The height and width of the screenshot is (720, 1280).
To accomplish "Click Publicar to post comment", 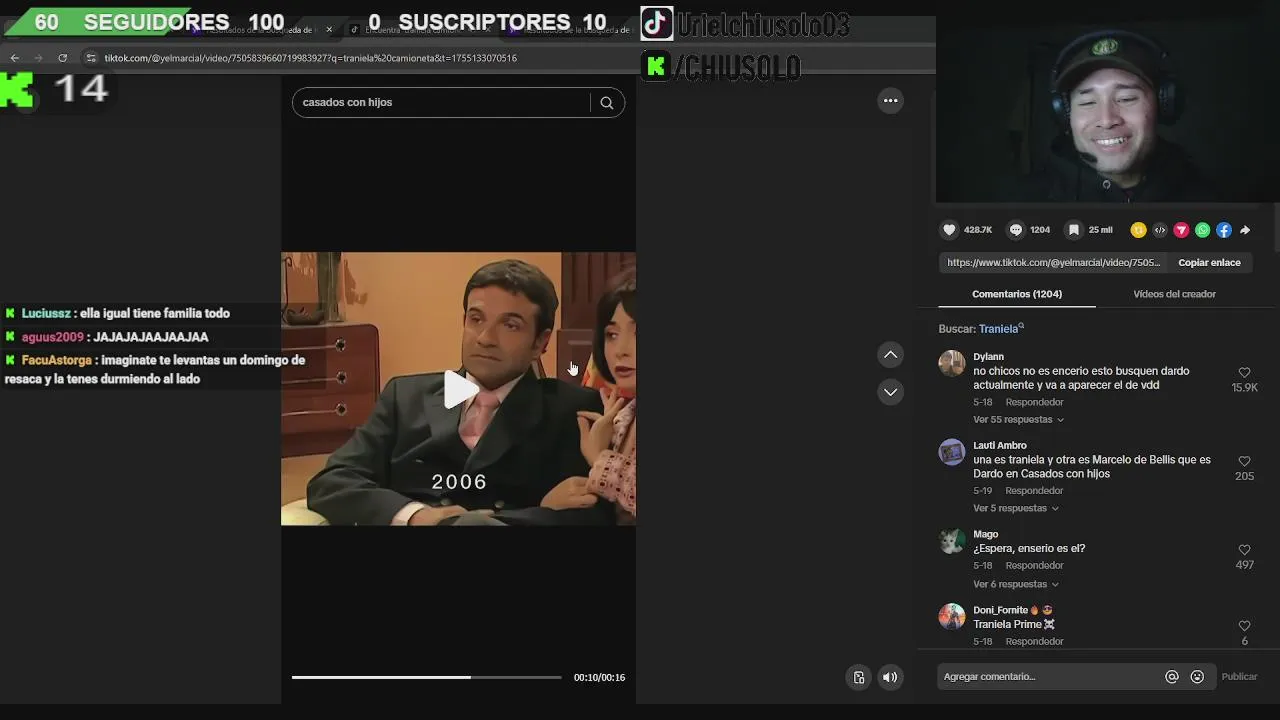I will 1239,677.
